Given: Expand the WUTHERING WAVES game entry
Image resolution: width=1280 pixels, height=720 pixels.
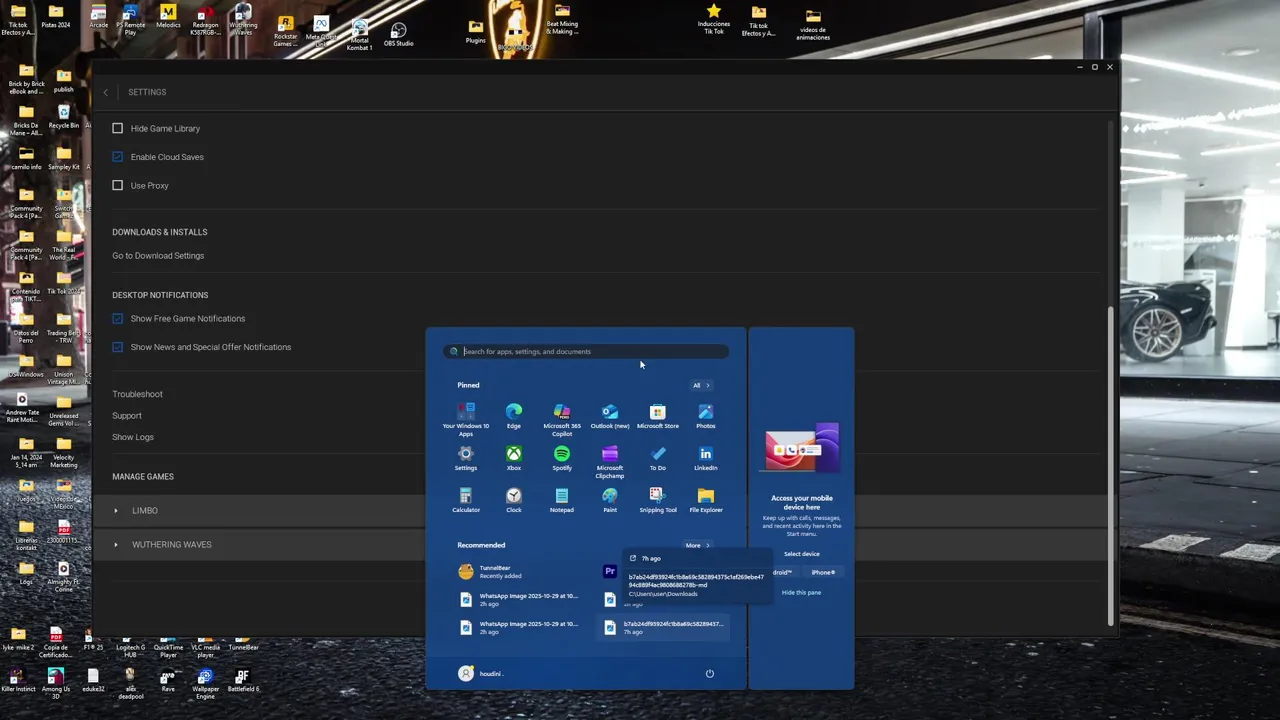Looking at the screenshot, I should (116, 545).
